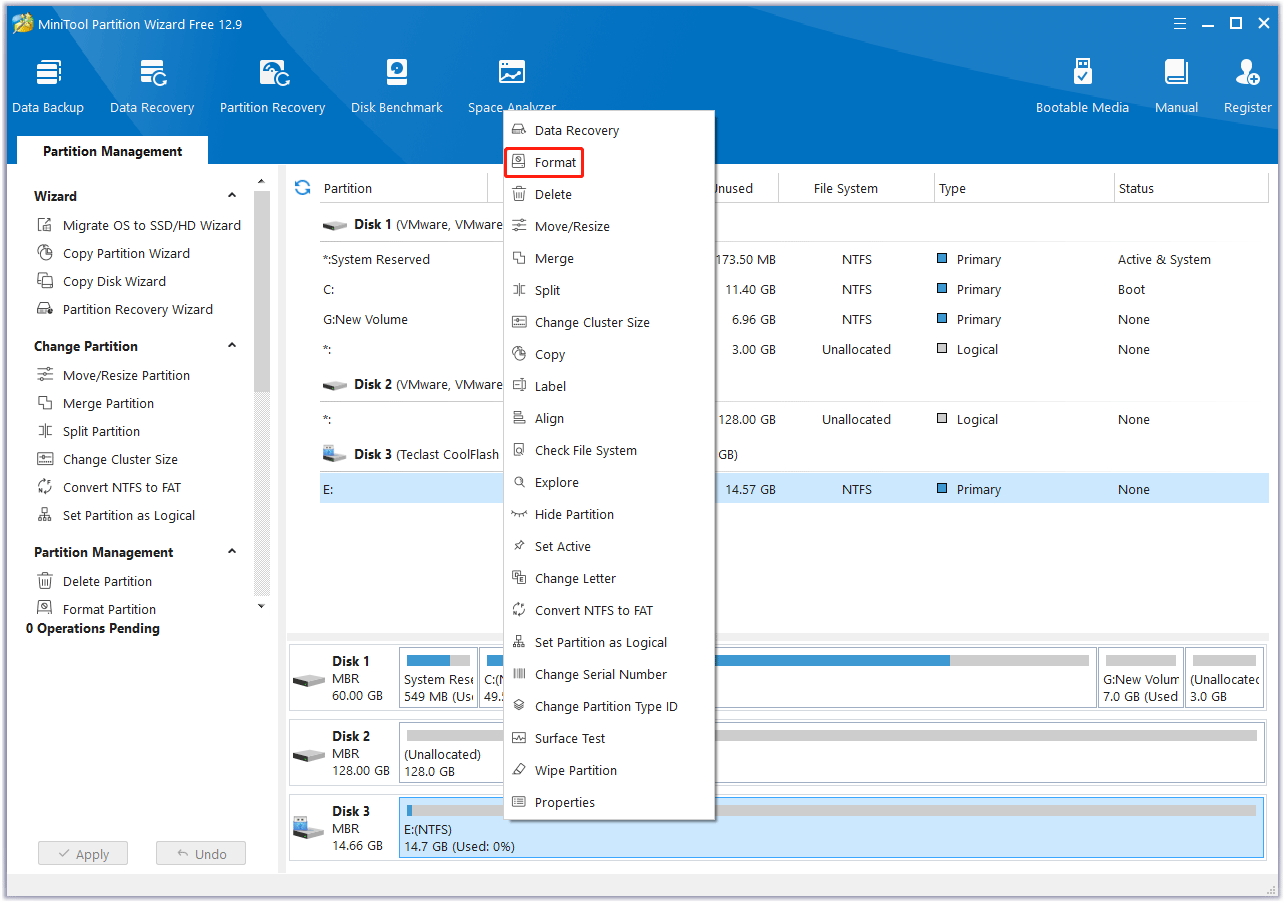Select the G:New Volume partition row

click(x=794, y=319)
